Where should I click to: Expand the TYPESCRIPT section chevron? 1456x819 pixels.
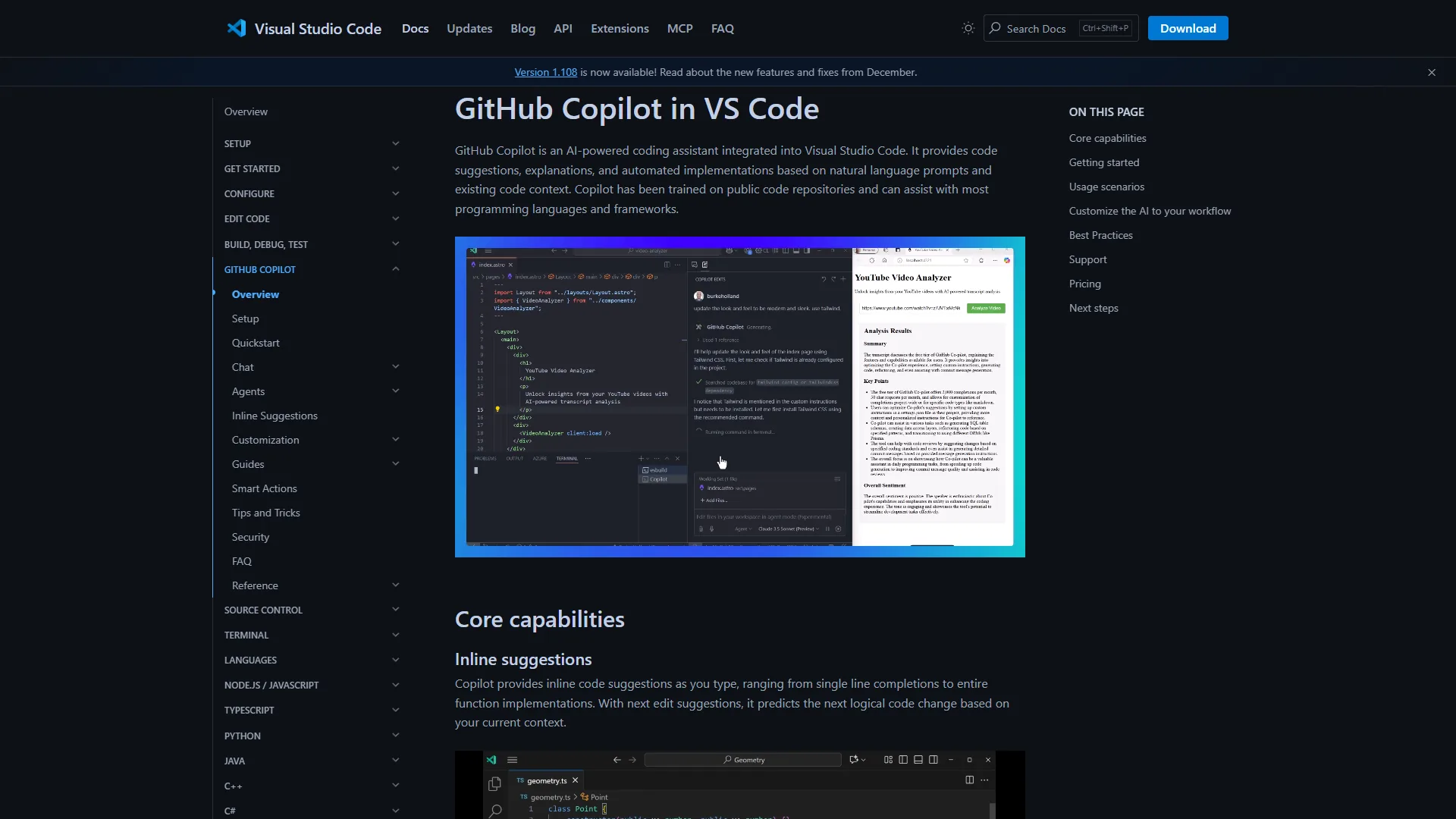tap(395, 710)
